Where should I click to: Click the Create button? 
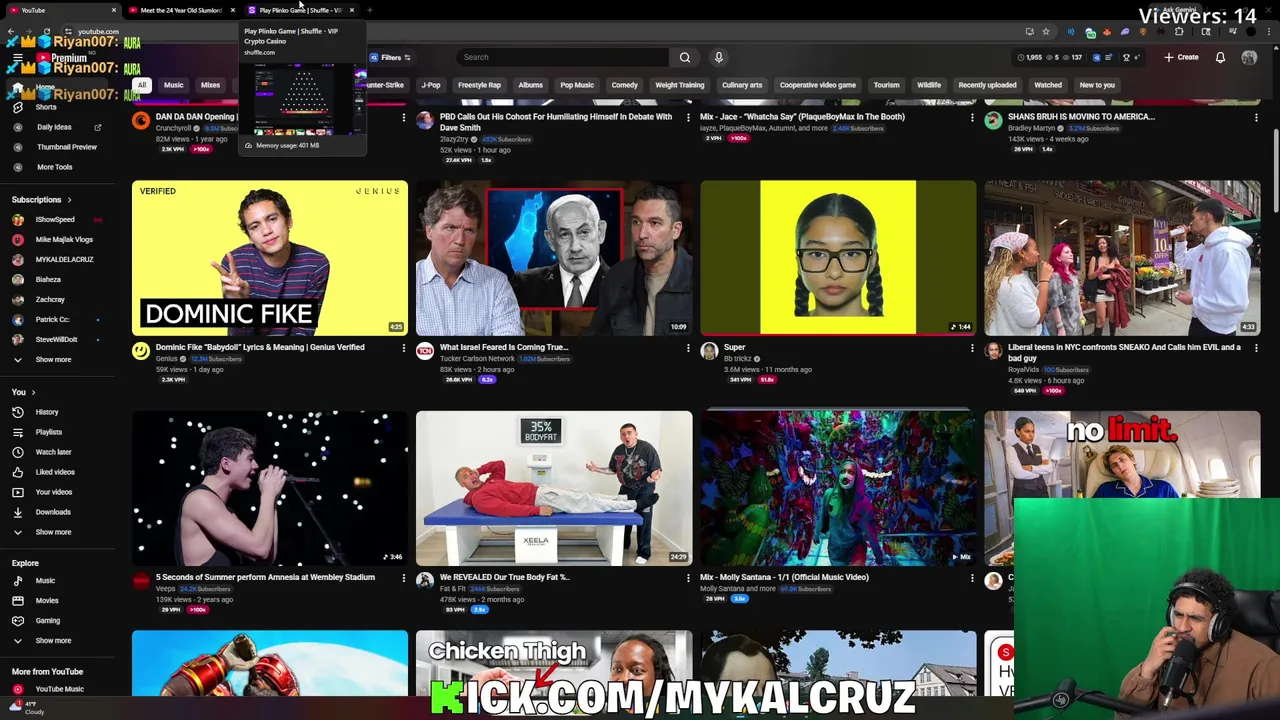pos(1181,57)
